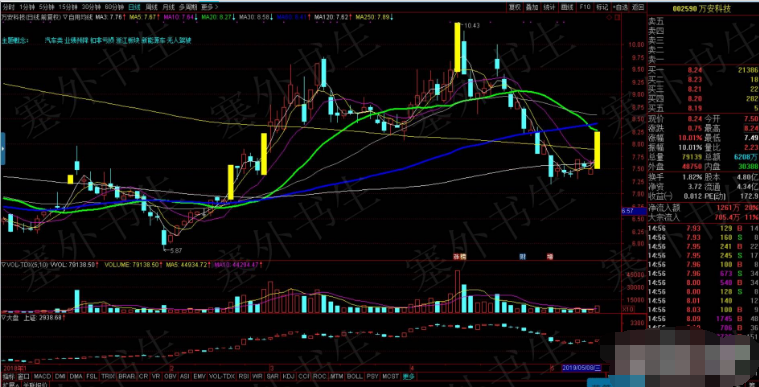Select the 1分钟 period tab

click(x=27, y=7)
